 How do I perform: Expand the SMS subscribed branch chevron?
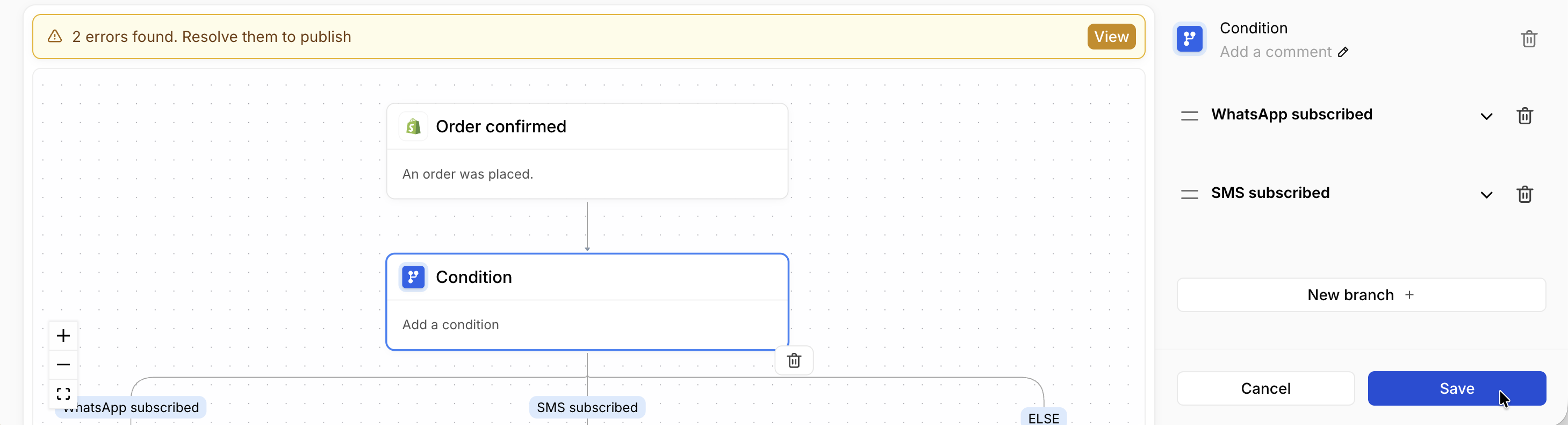click(1486, 195)
